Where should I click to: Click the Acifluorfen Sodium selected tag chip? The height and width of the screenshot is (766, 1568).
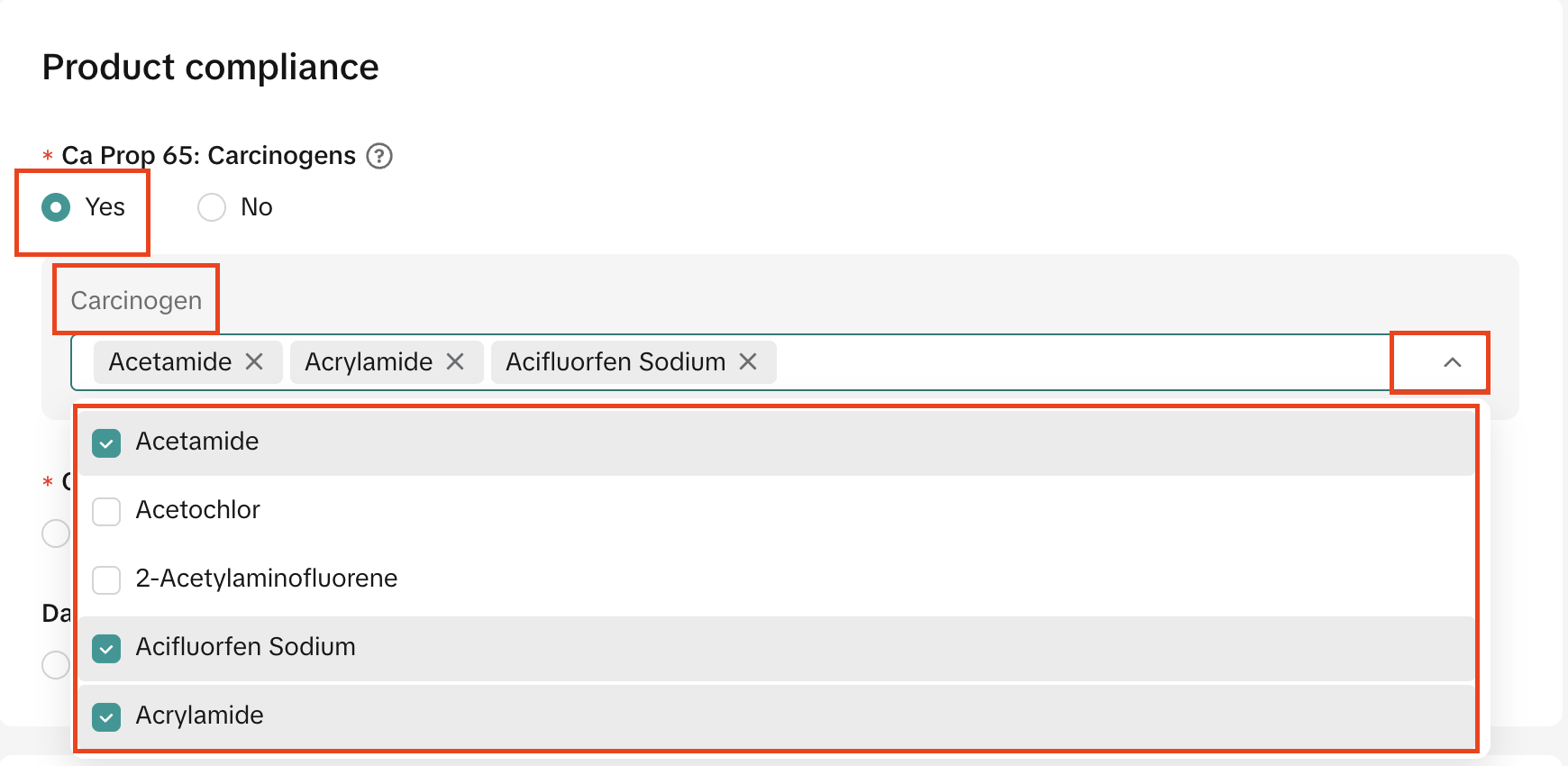tap(615, 361)
